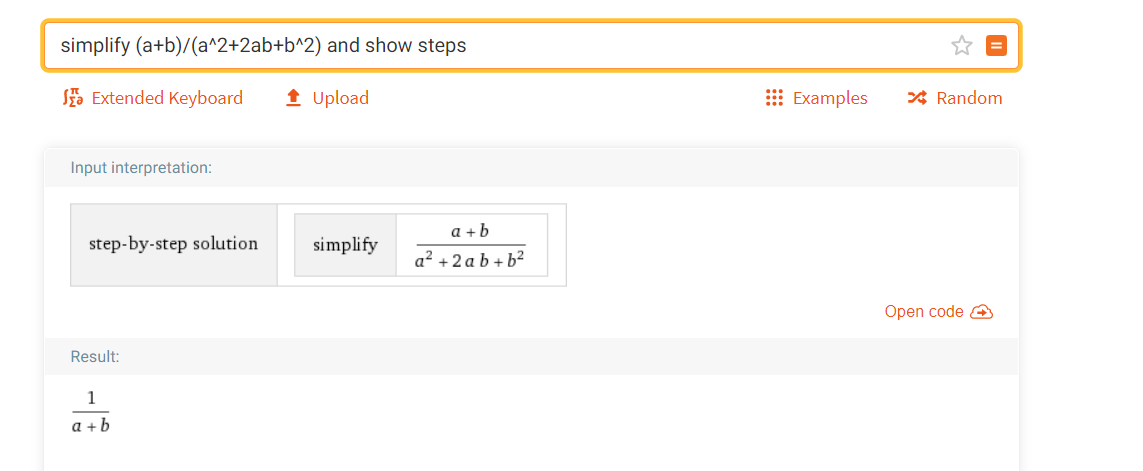Open the Extended Keyboard link
The width and height of the screenshot is (1143, 471).
pyautogui.click(x=167, y=98)
